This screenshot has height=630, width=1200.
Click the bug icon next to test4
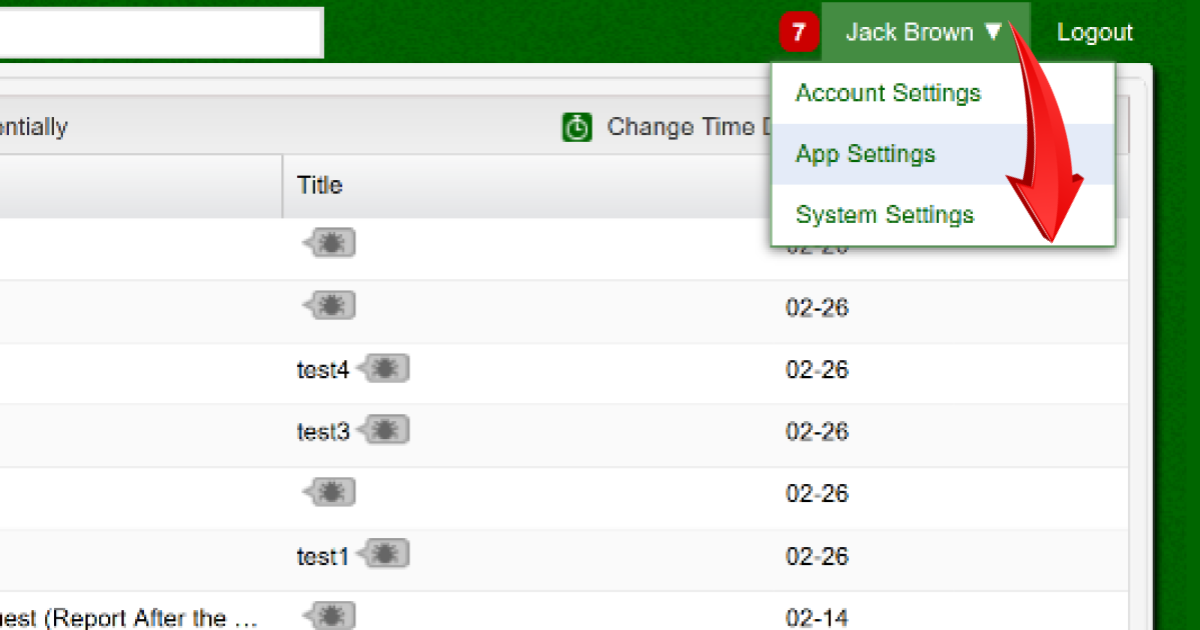[x=384, y=369]
